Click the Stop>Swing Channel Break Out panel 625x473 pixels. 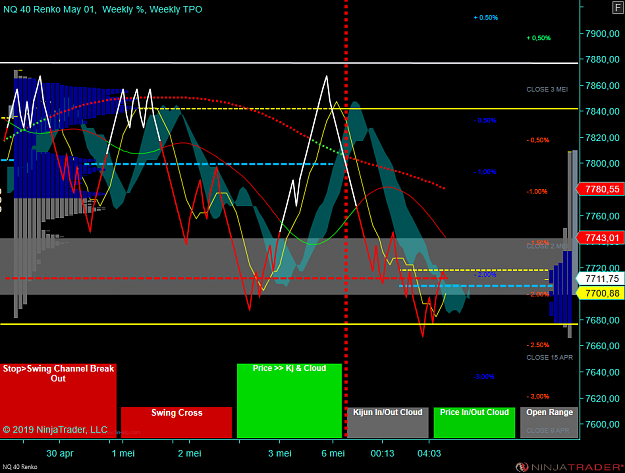(x=58, y=401)
